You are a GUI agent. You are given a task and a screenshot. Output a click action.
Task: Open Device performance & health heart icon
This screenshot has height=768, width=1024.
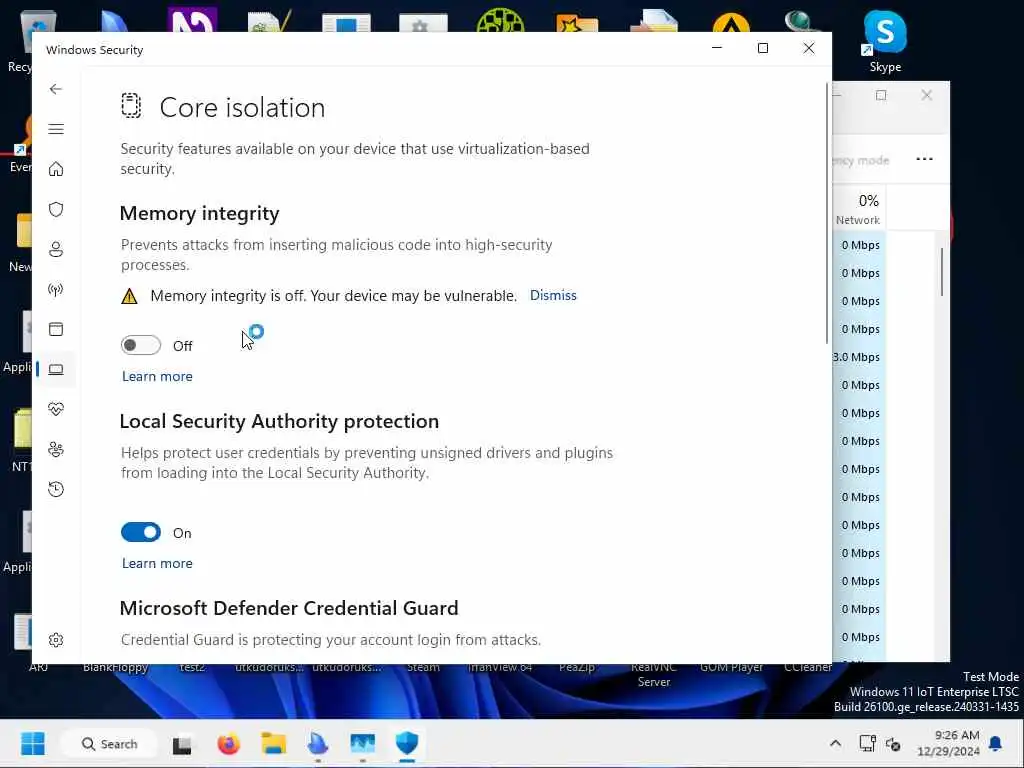click(56, 409)
